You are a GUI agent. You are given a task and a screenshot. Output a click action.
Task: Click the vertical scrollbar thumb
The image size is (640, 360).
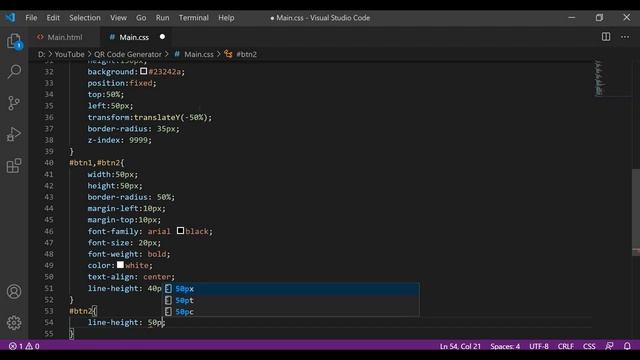(x=636, y=212)
